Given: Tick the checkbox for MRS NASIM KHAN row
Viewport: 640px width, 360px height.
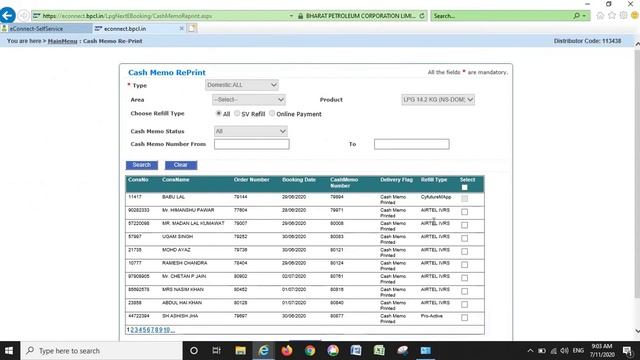Looking at the screenshot, I should point(464,291).
